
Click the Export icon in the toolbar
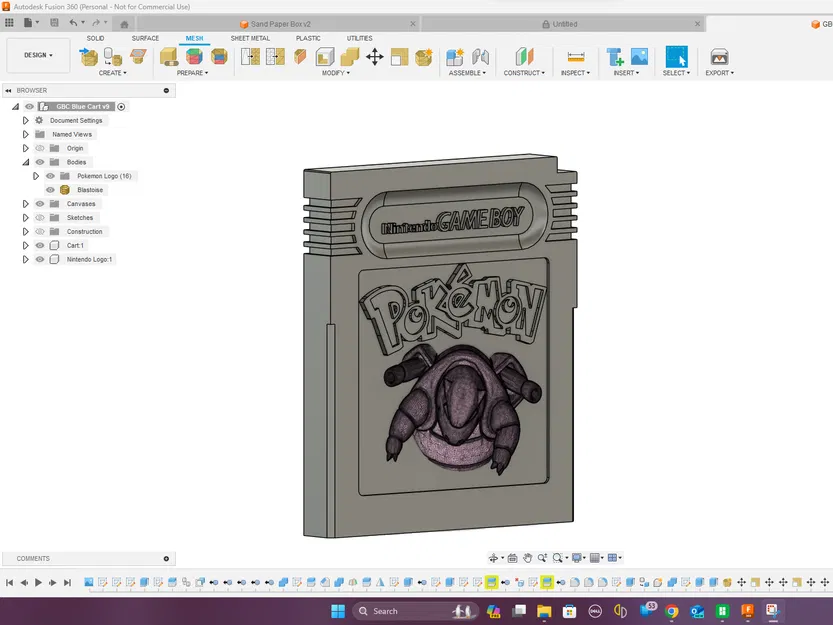point(719,57)
